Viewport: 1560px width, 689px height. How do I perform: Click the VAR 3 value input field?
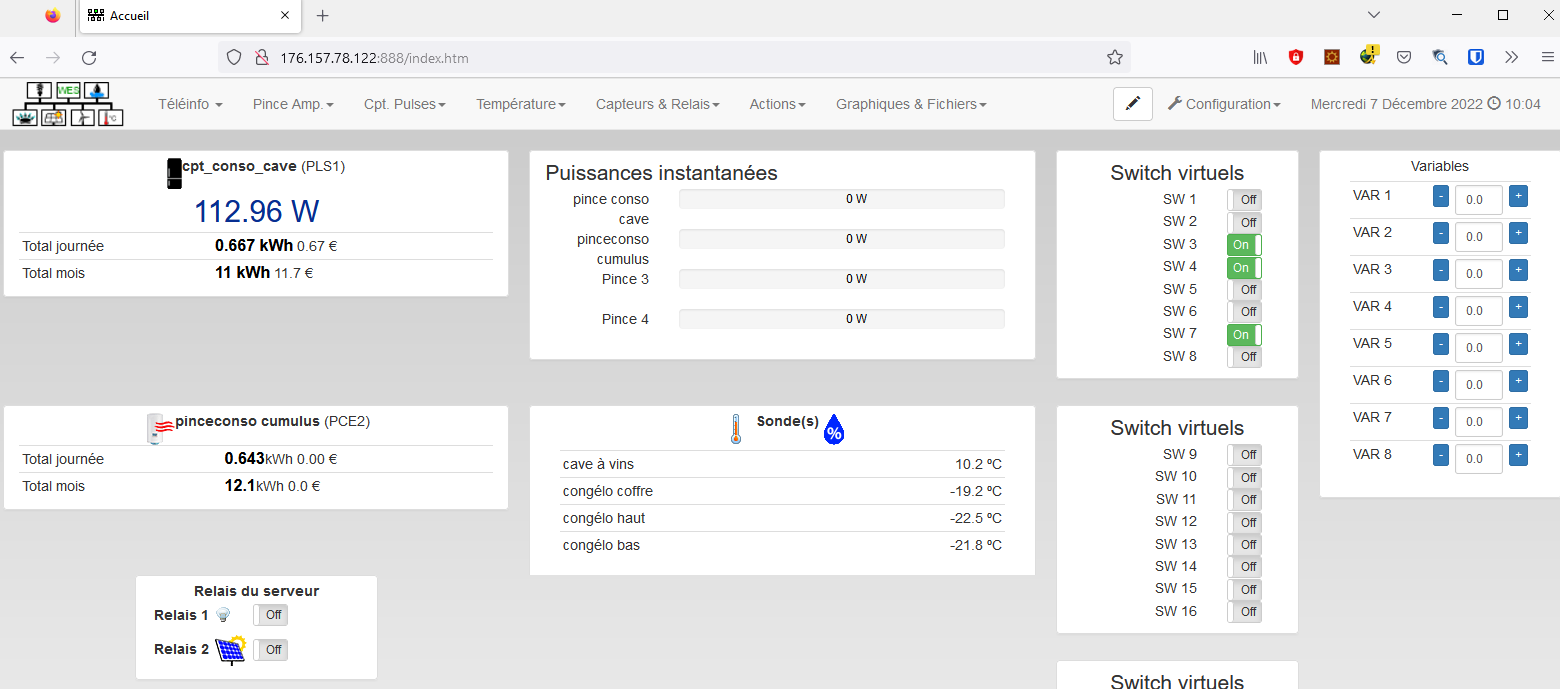(x=1478, y=273)
